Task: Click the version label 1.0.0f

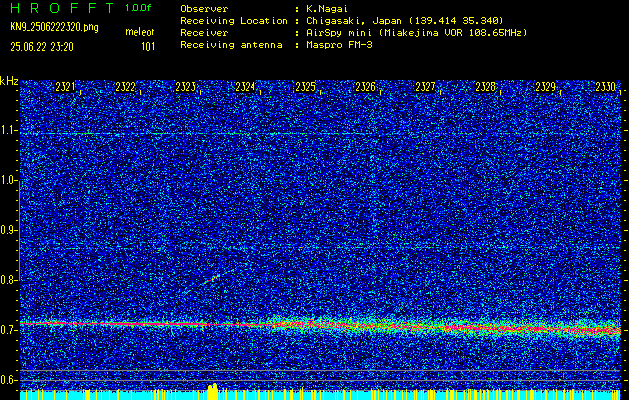Action: (x=138, y=8)
